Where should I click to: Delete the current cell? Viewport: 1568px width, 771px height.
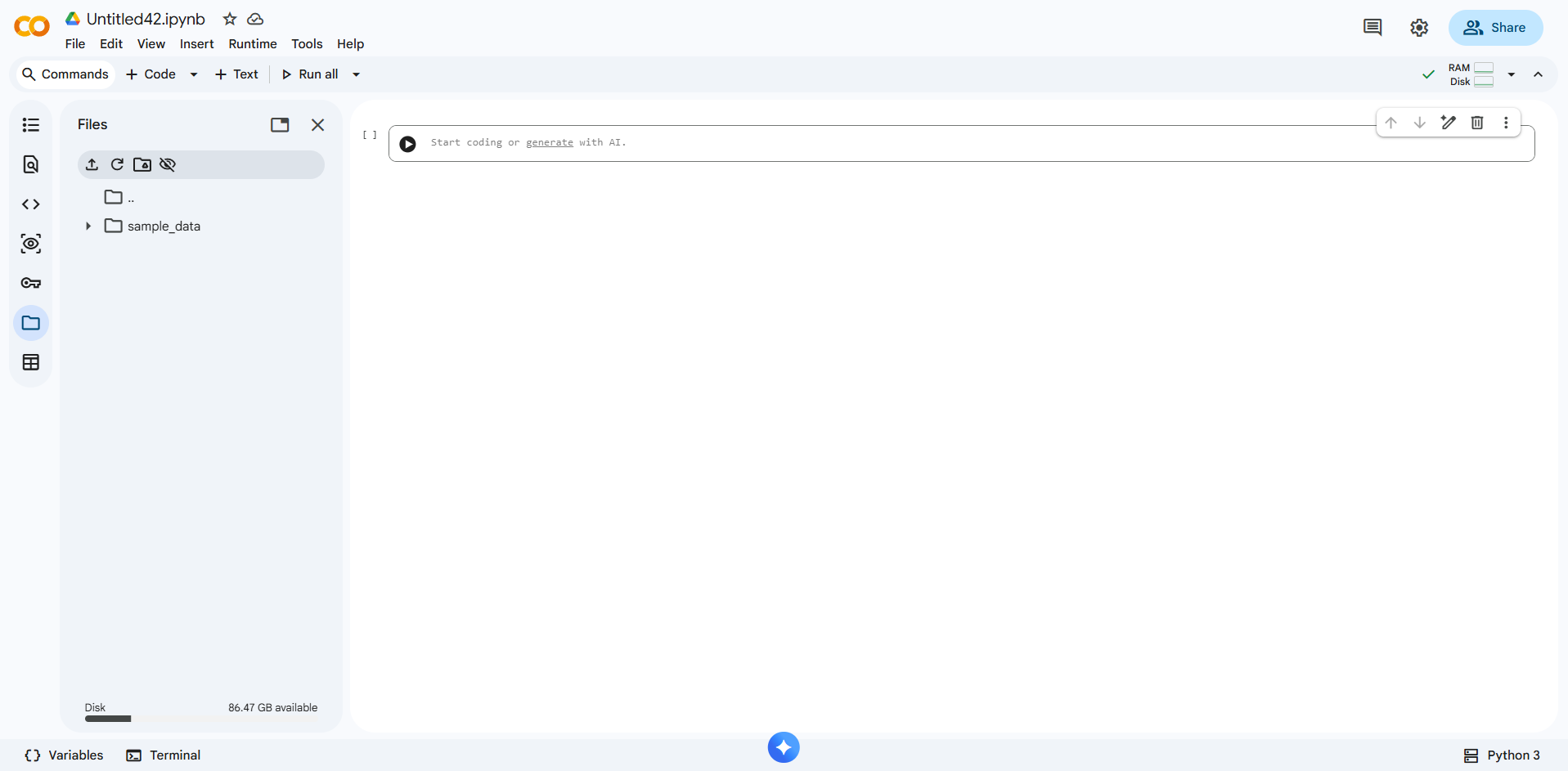1477,123
